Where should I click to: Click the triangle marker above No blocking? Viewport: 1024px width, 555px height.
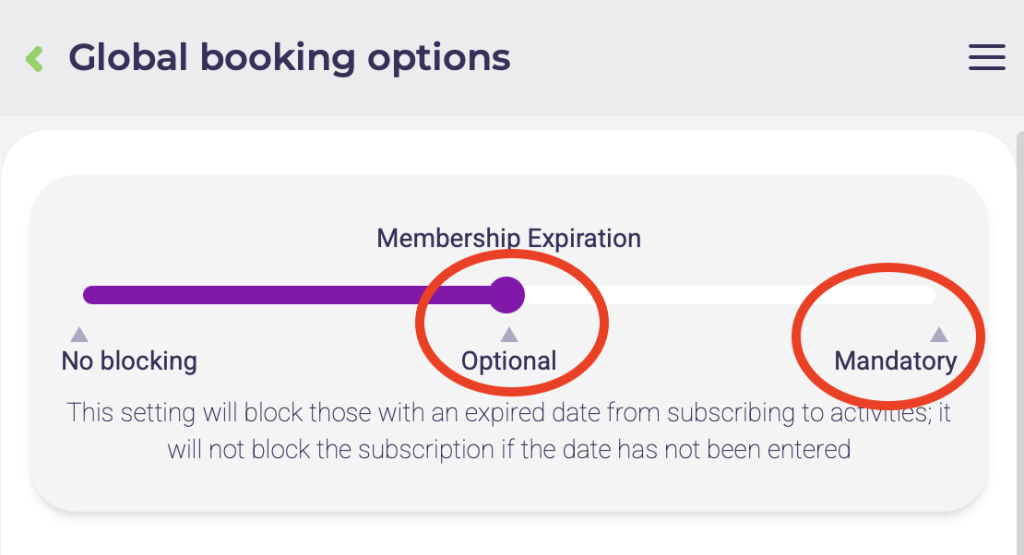[79, 334]
